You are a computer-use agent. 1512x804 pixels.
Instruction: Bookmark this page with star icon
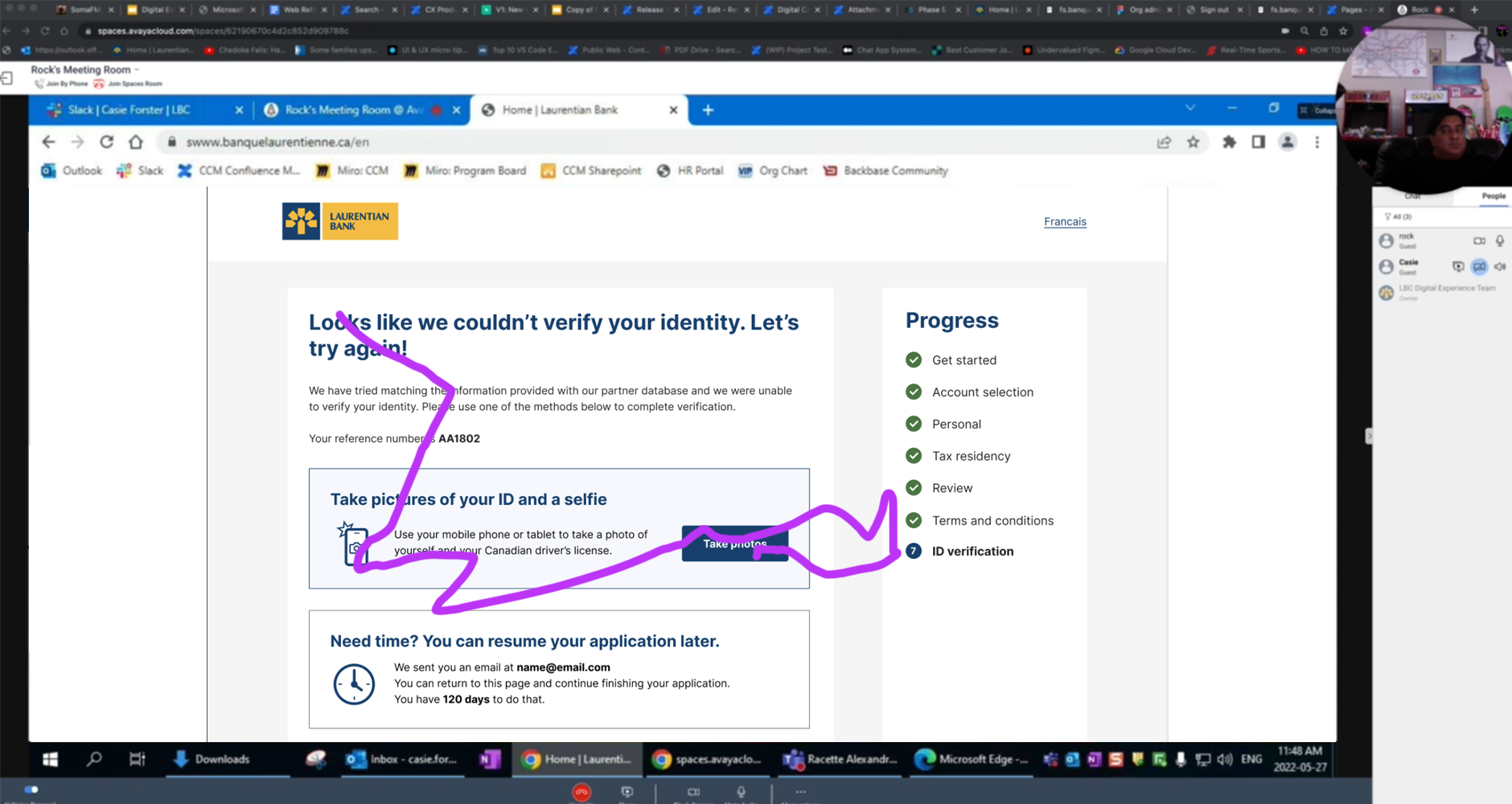click(1193, 142)
